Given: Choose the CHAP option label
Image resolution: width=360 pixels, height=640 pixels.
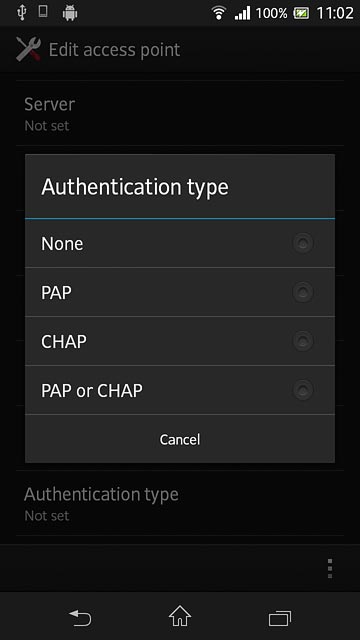Looking at the screenshot, I should point(64,342).
